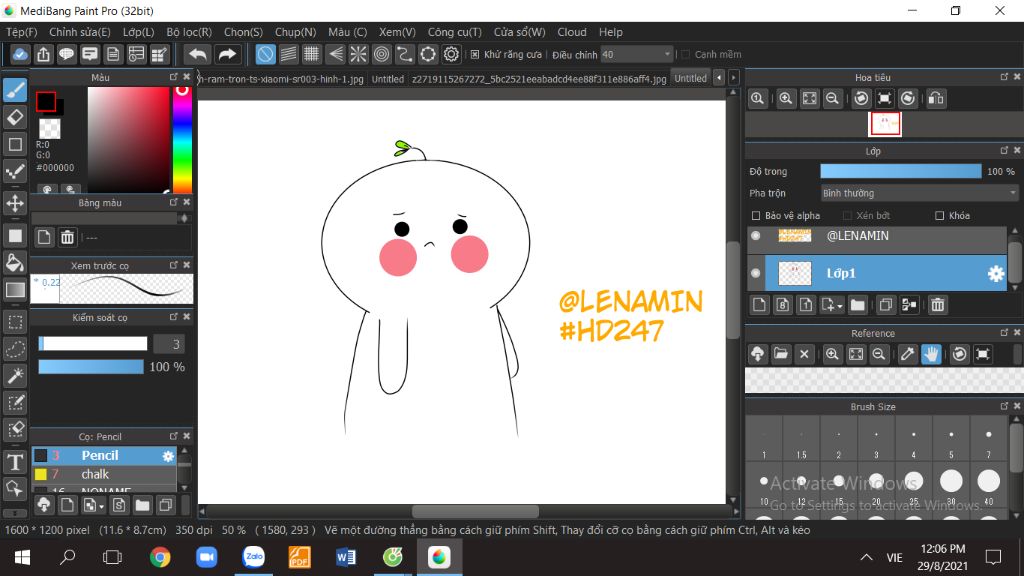Image resolution: width=1024 pixels, height=576 pixels.
Task: Pick brush size 40 preset
Action: point(988,482)
